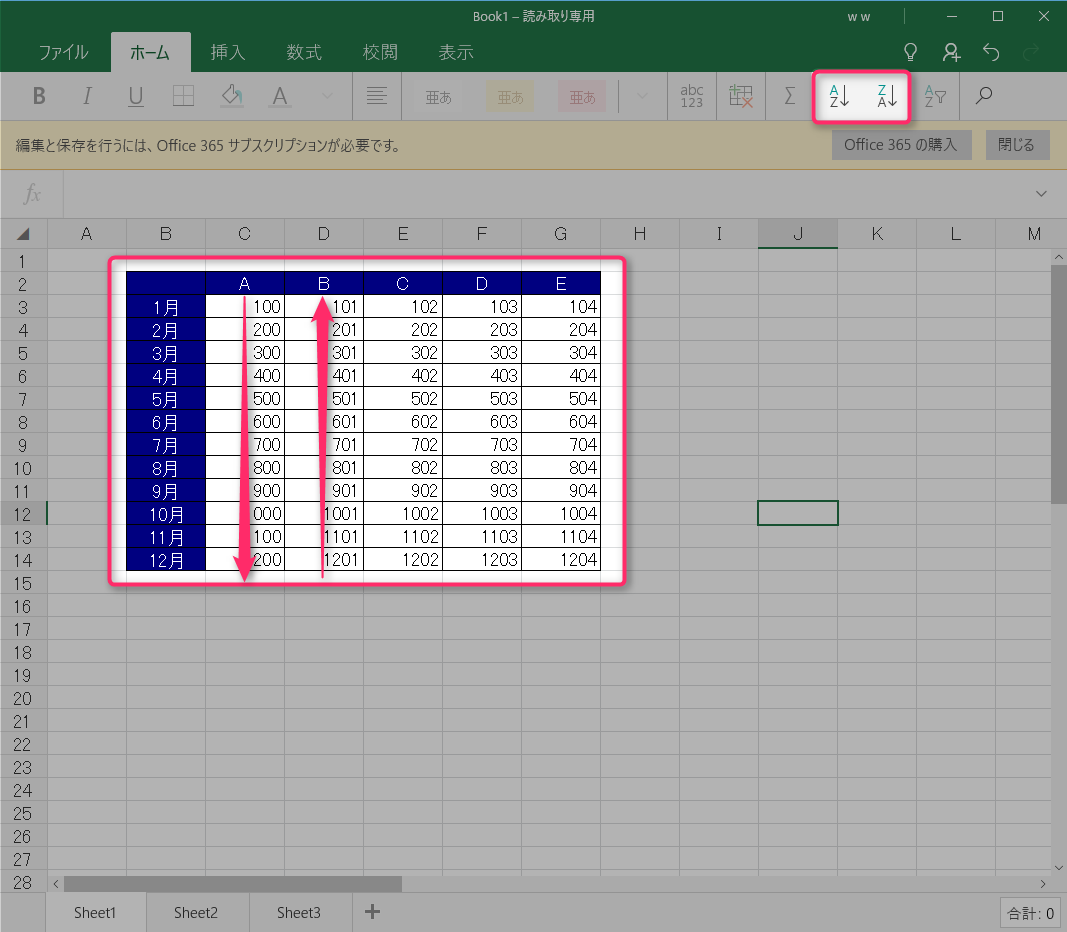Click the cell showing 12月
The image size is (1067, 932).
click(x=166, y=560)
